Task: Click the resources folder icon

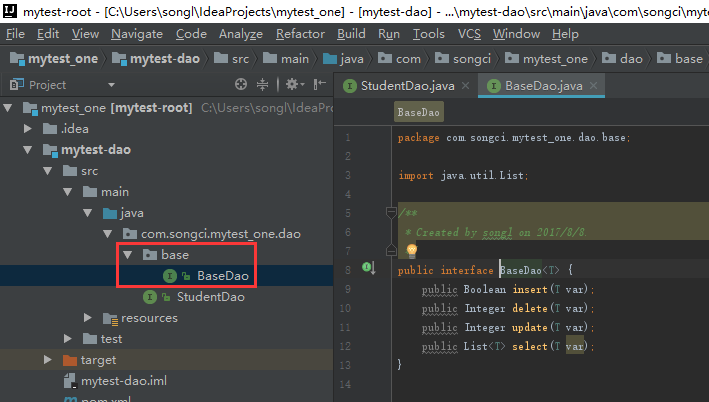Action: tap(110, 318)
